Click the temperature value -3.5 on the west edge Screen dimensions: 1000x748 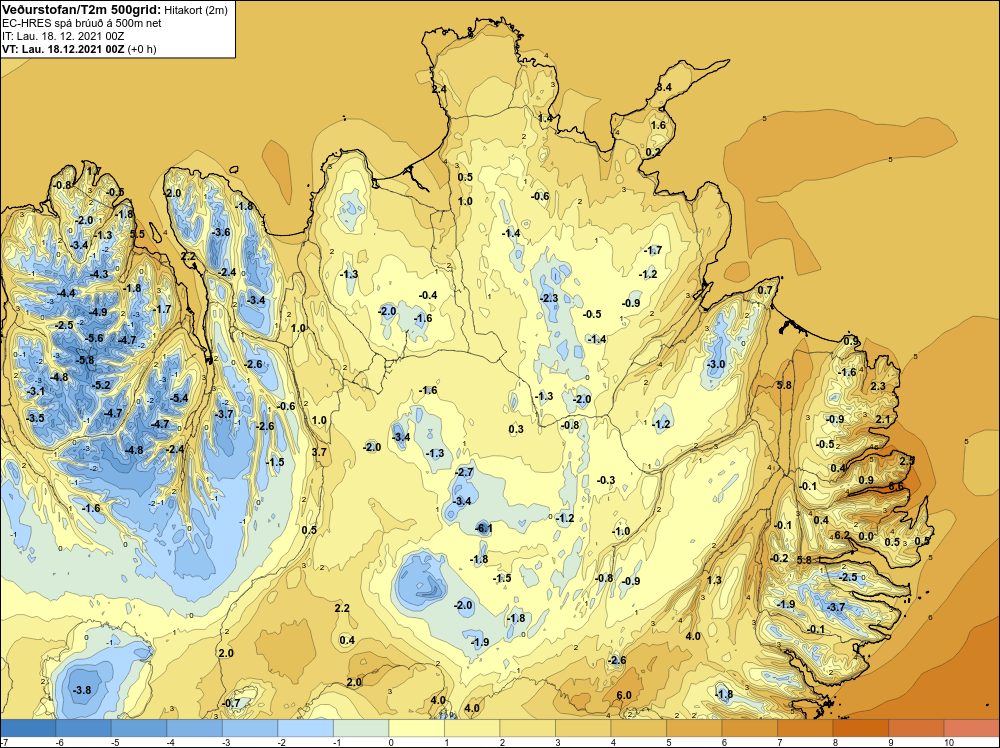[36, 418]
